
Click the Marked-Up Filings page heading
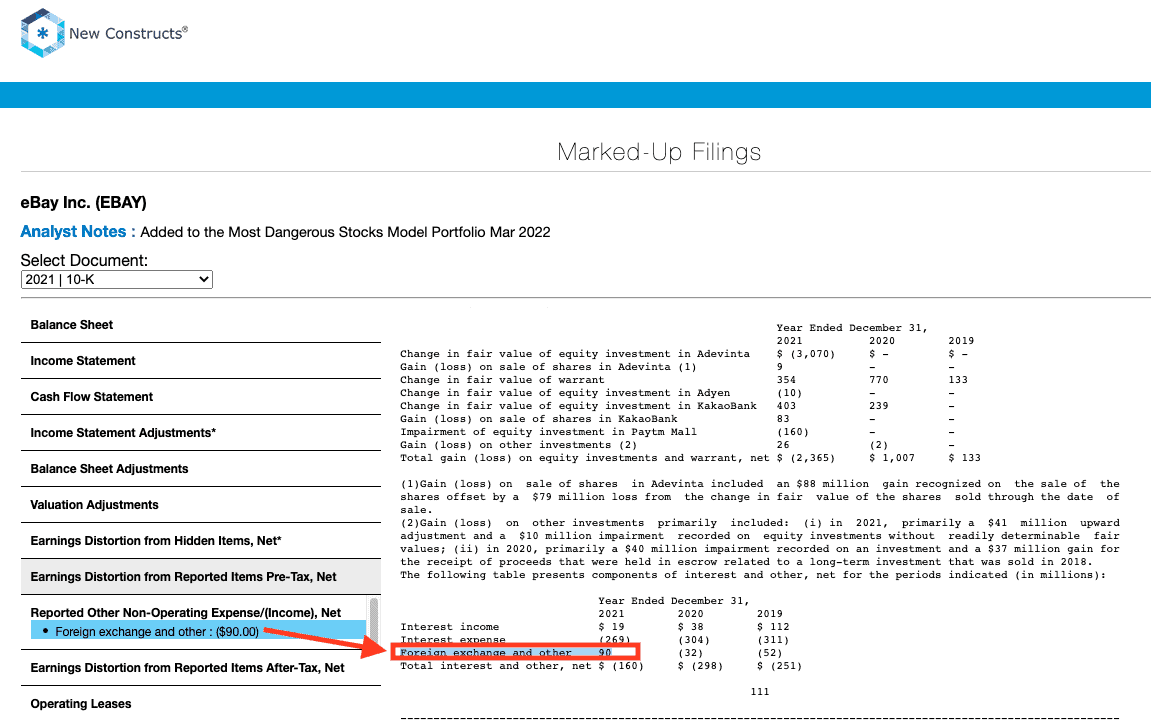click(x=658, y=152)
